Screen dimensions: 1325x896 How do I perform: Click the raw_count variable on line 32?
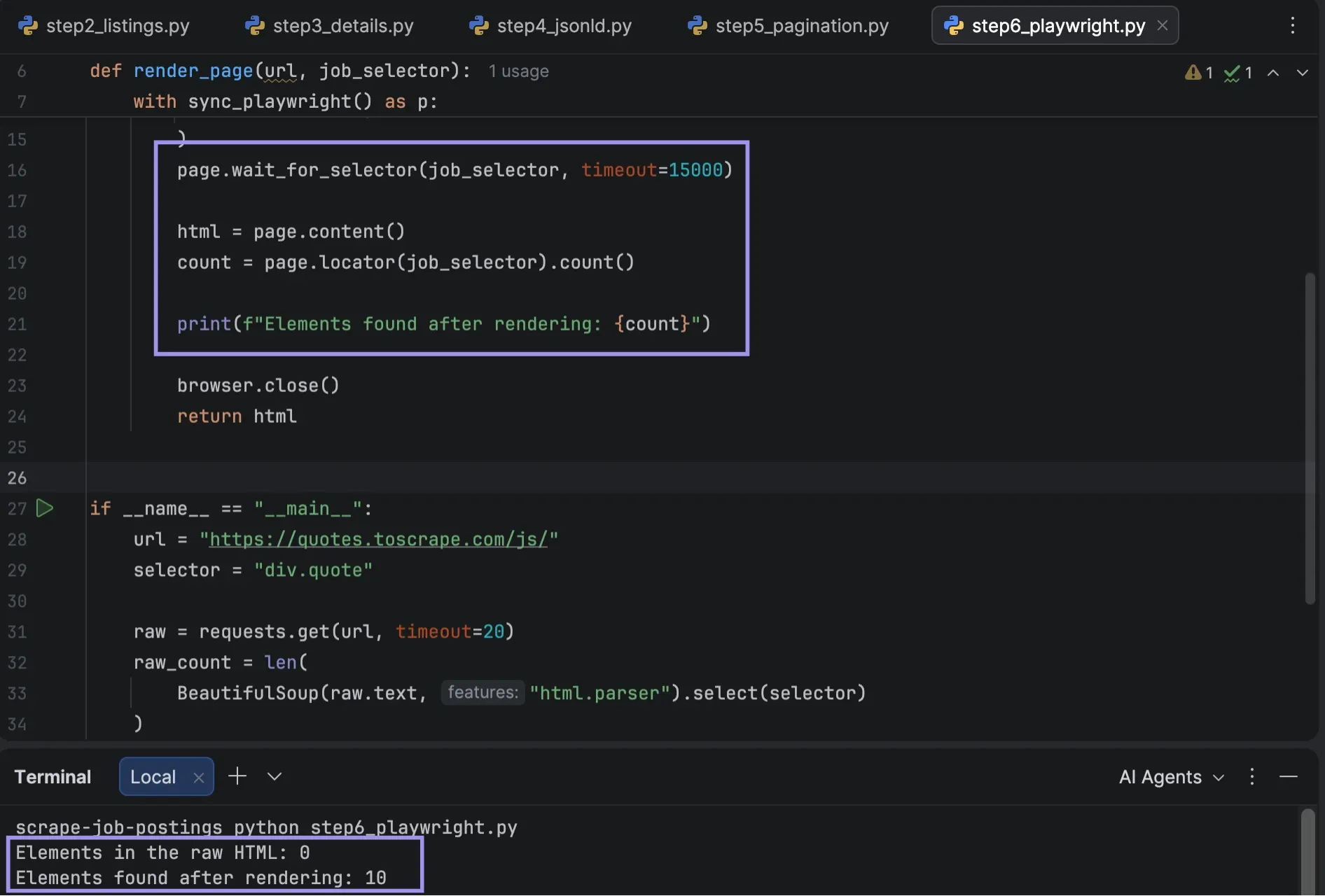[x=182, y=662]
